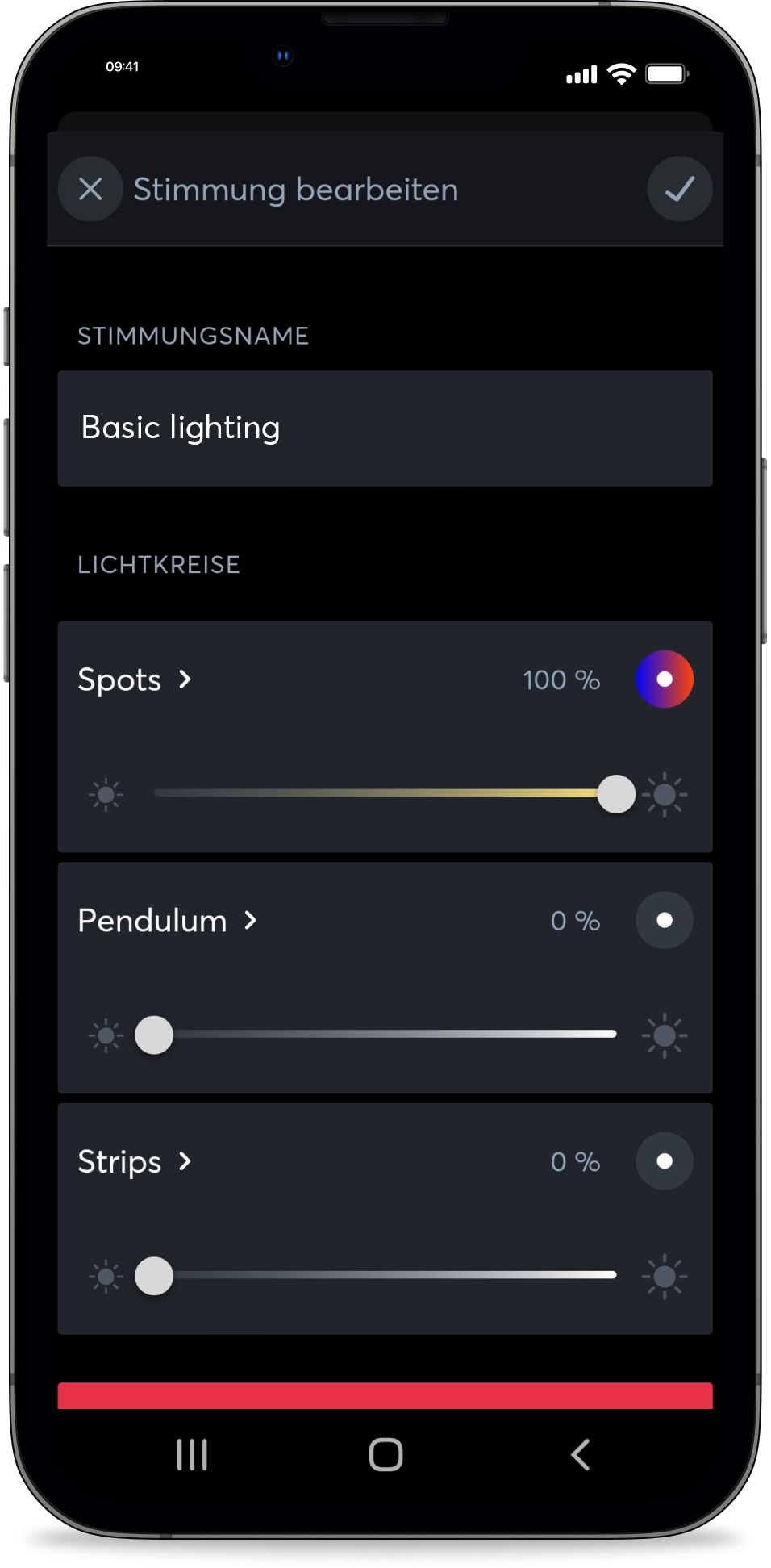
Task: Expand the Strips circuit details chevron
Action: 185,1161
